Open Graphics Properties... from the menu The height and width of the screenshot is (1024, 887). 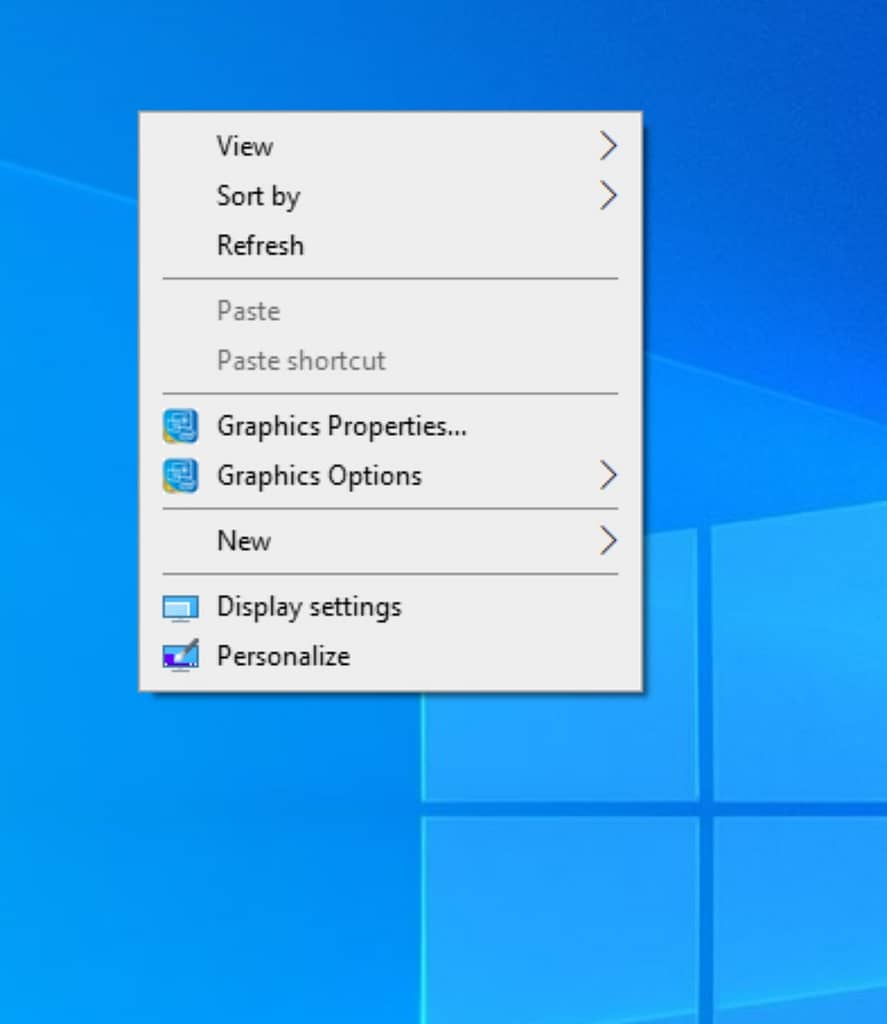tap(391, 426)
